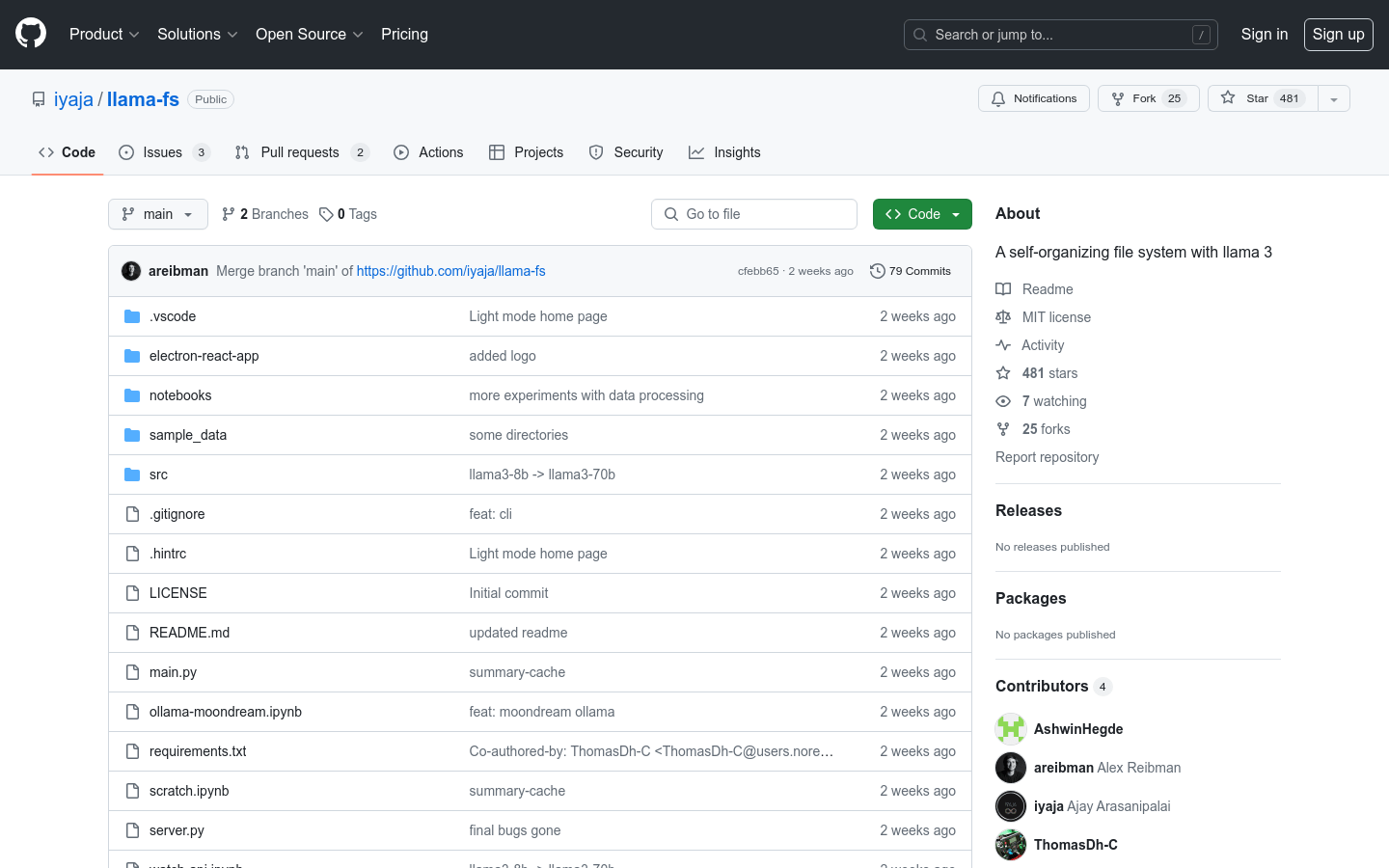Switch to the Security tab
1389x868 pixels.
626,152
